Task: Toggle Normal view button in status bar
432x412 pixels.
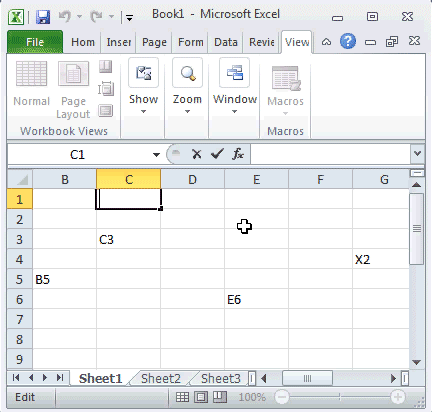Action: click(182, 397)
